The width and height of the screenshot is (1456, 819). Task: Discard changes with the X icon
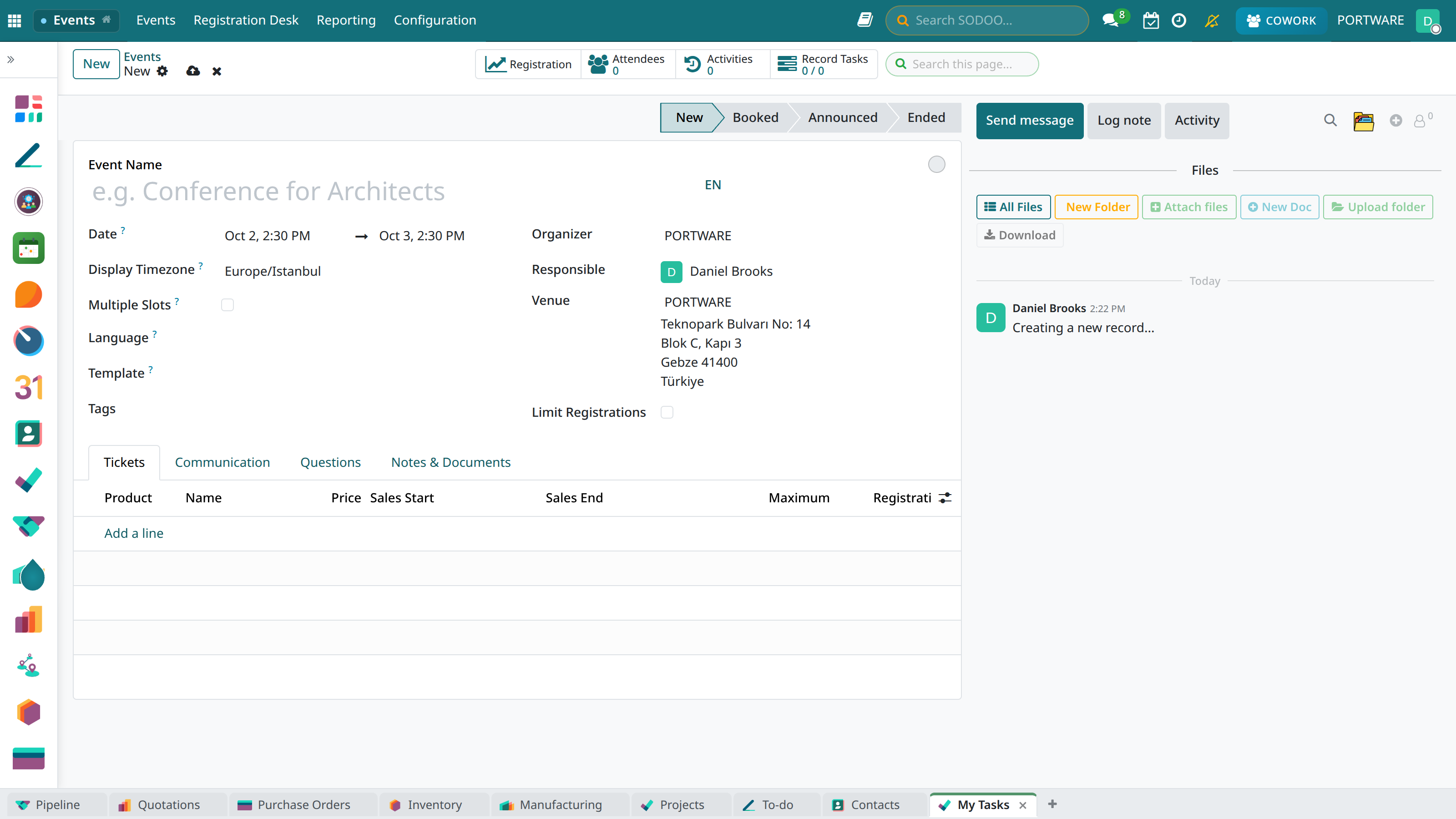pyautogui.click(x=217, y=71)
